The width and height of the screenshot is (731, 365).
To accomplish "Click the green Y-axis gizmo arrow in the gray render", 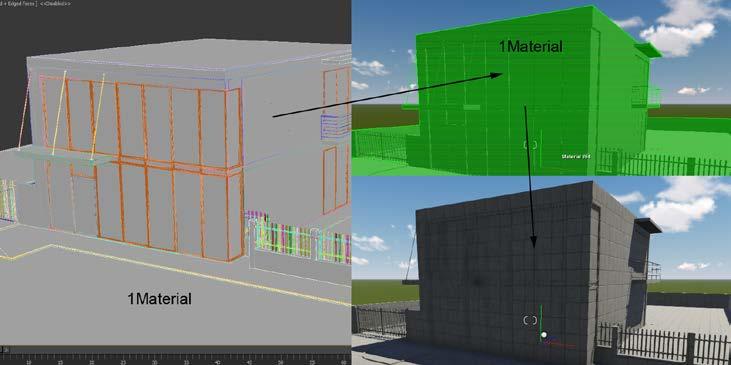I will pyautogui.click(x=541, y=318).
